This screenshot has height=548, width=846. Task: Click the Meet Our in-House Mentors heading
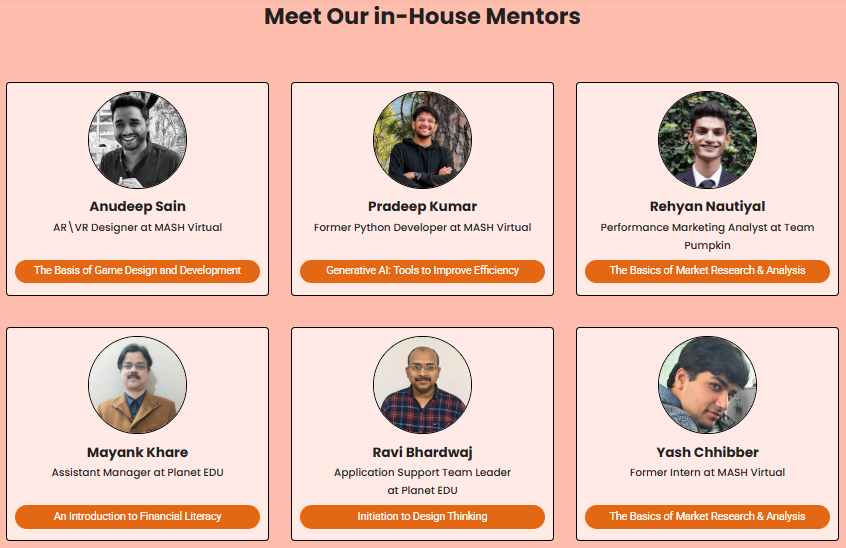(422, 17)
